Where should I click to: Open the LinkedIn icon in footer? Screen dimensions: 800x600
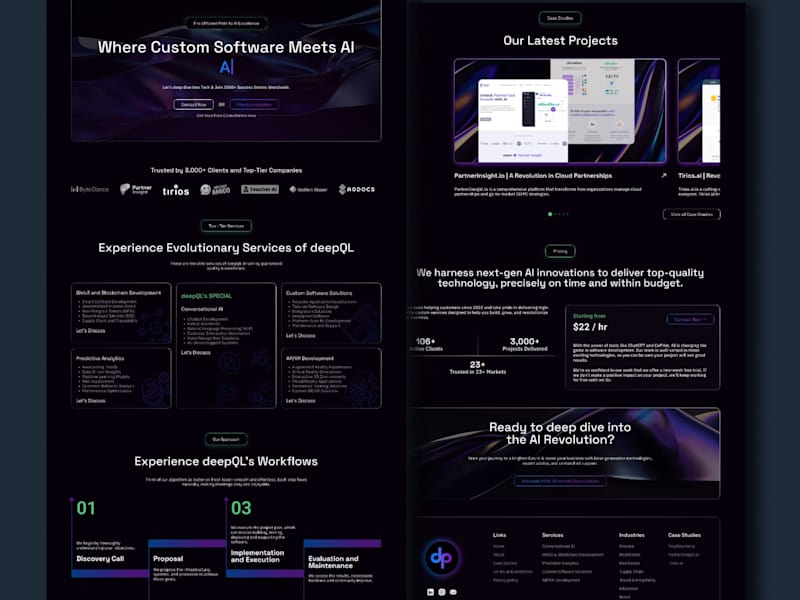431,592
